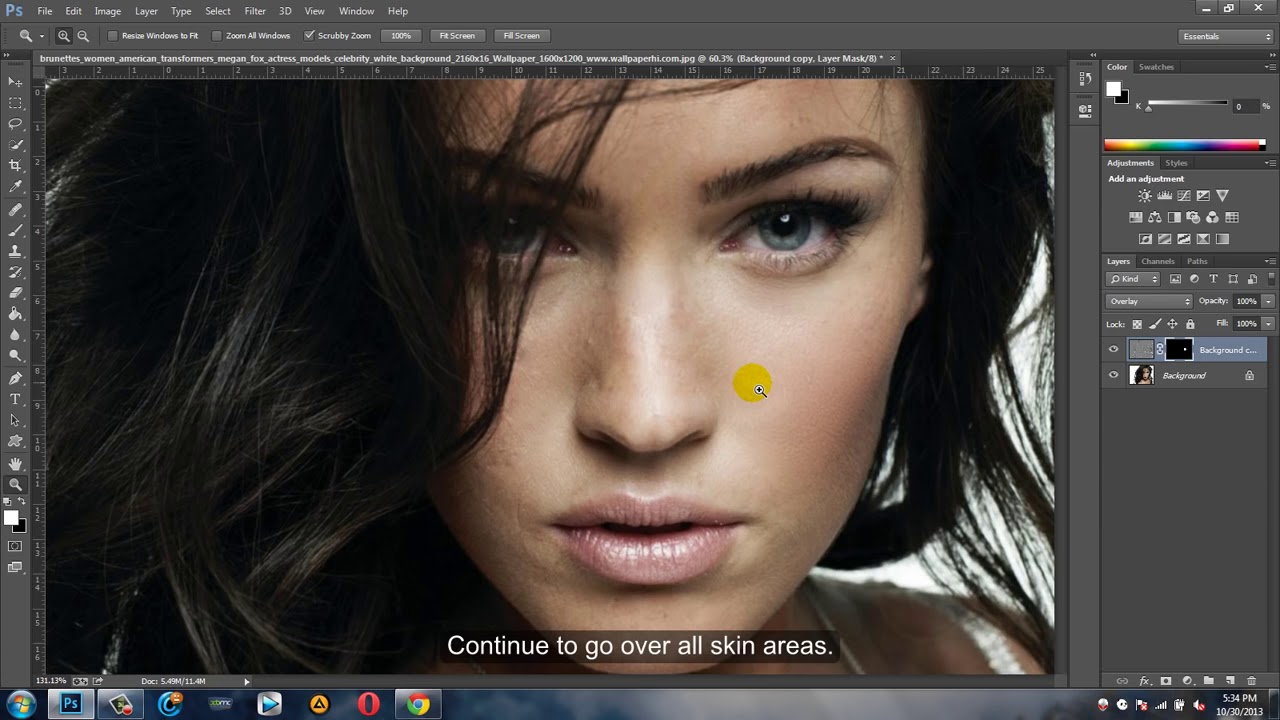
Task: Open the status bar info arrow
Action: [247, 682]
